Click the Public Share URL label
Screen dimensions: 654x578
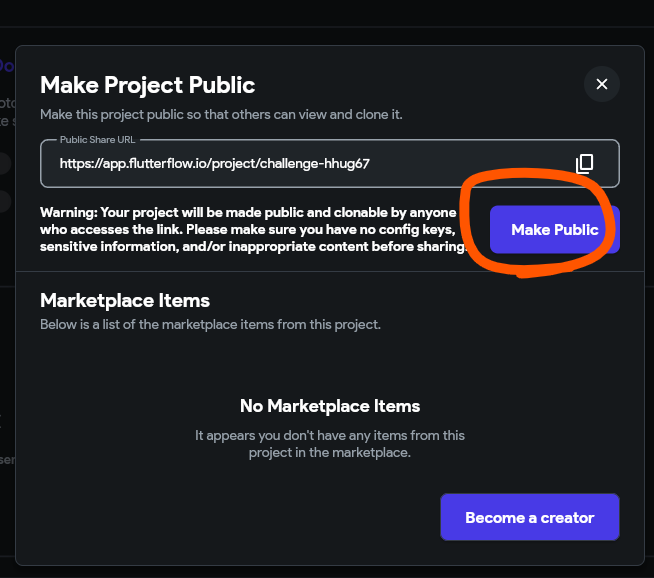[97, 140]
